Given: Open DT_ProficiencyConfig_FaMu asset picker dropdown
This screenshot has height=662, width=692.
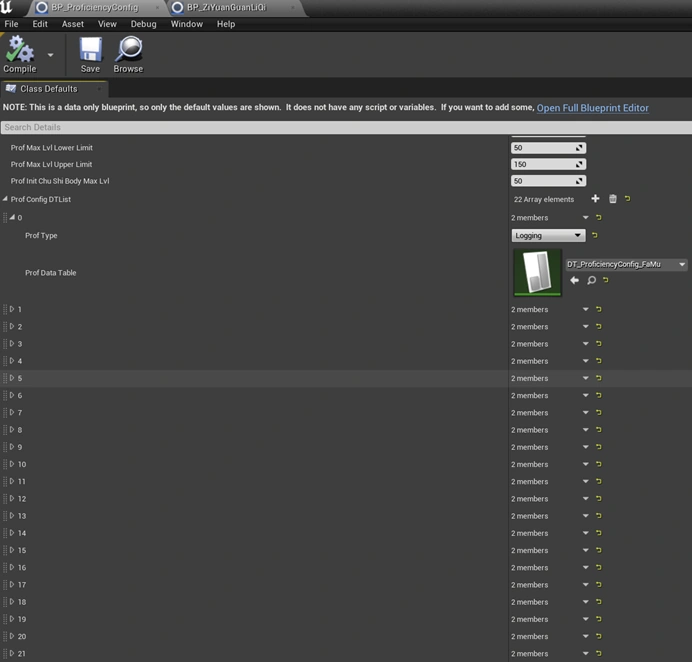Looking at the screenshot, I should point(626,264).
